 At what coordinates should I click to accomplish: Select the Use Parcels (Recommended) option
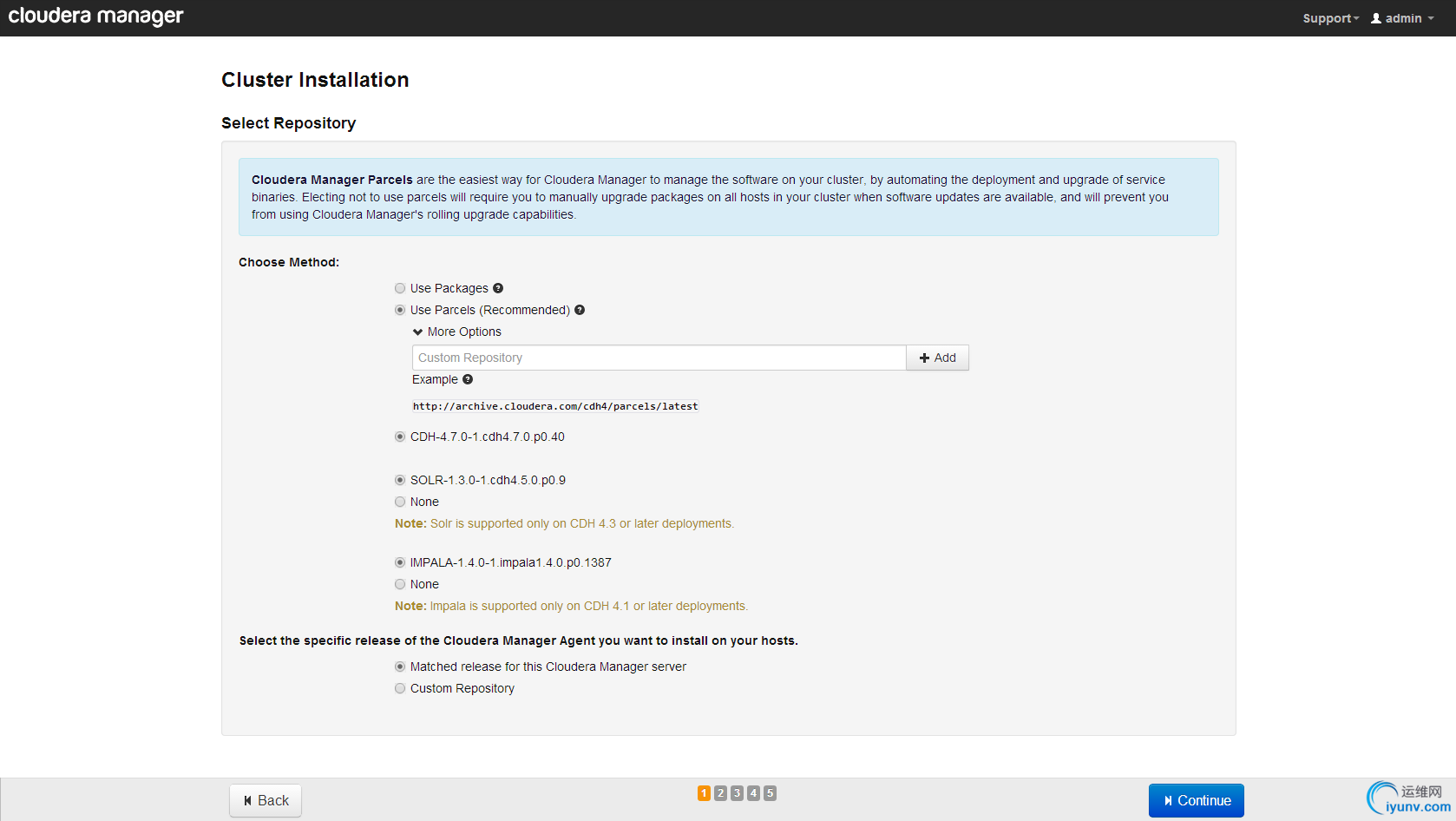point(400,310)
